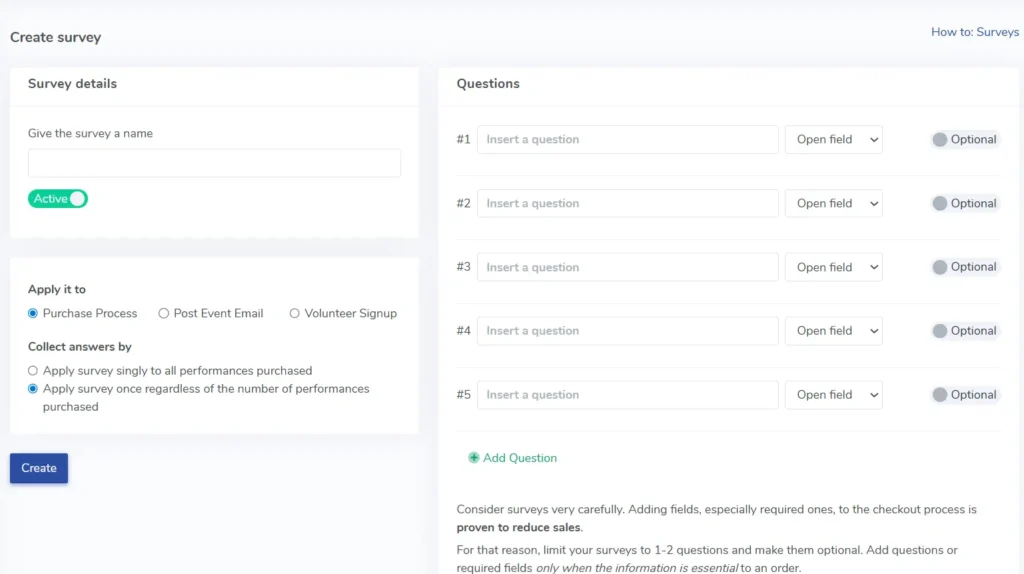Image resolution: width=1024 pixels, height=574 pixels.
Task: Expand question #2 field type dropdown
Action: click(833, 204)
